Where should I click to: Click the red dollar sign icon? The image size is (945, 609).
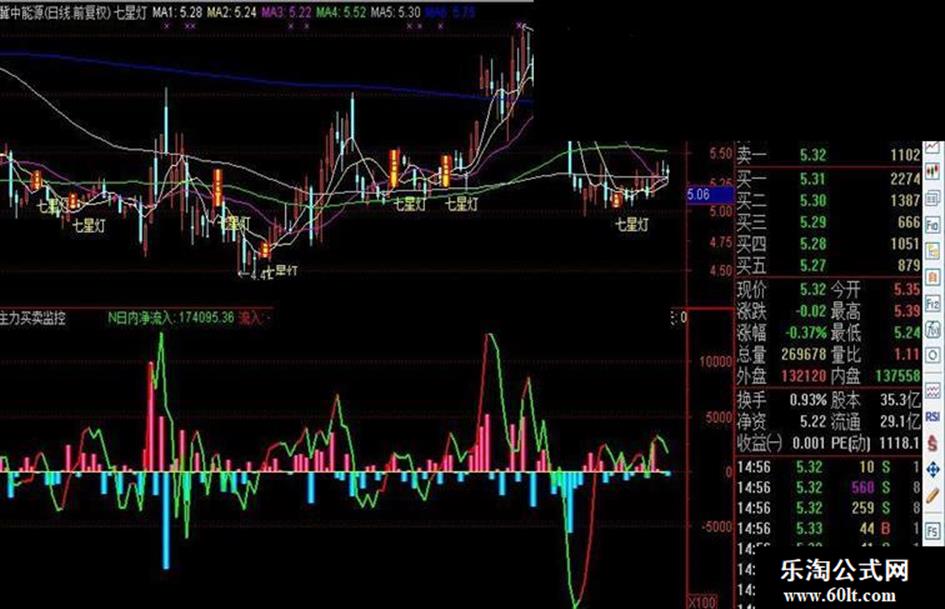pyautogui.click(x=932, y=443)
